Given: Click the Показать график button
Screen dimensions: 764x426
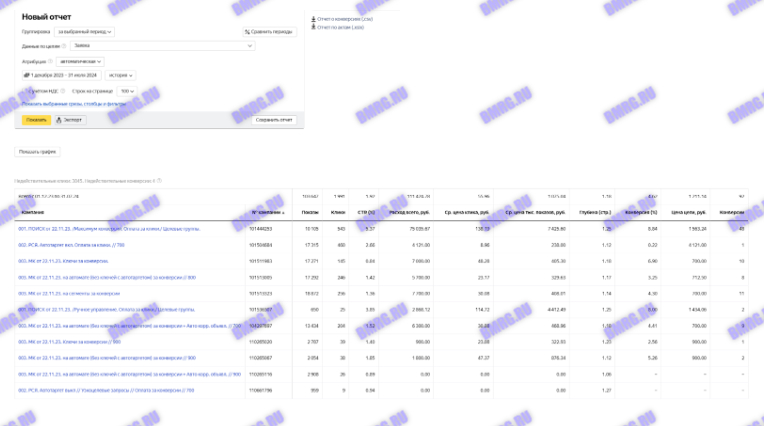Looking at the screenshot, I should pyautogui.click(x=38, y=152).
